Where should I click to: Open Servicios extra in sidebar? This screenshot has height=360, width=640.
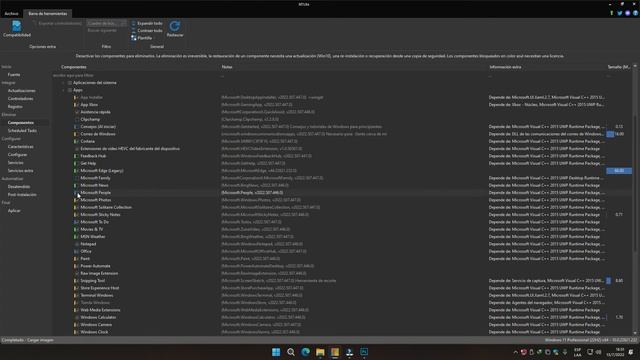click(20, 171)
